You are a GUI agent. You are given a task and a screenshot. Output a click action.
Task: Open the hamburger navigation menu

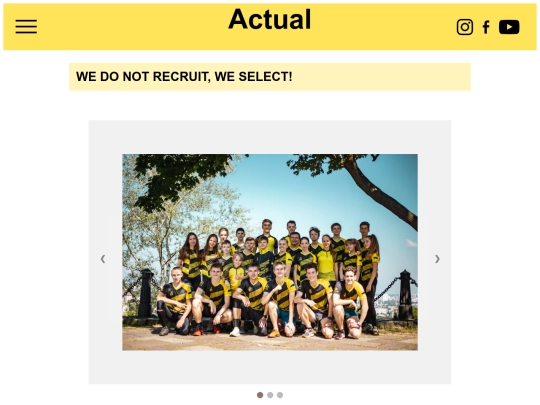(26, 27)
